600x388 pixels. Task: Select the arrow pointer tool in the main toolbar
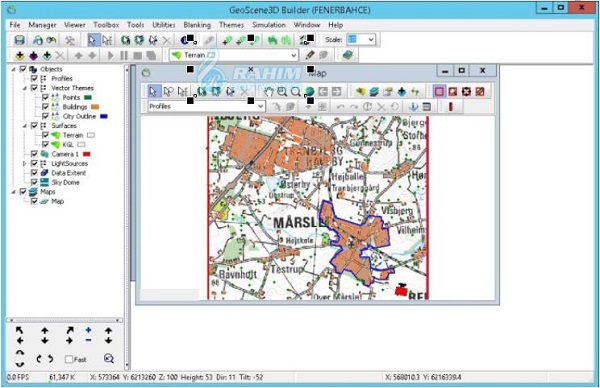[93, 40]
